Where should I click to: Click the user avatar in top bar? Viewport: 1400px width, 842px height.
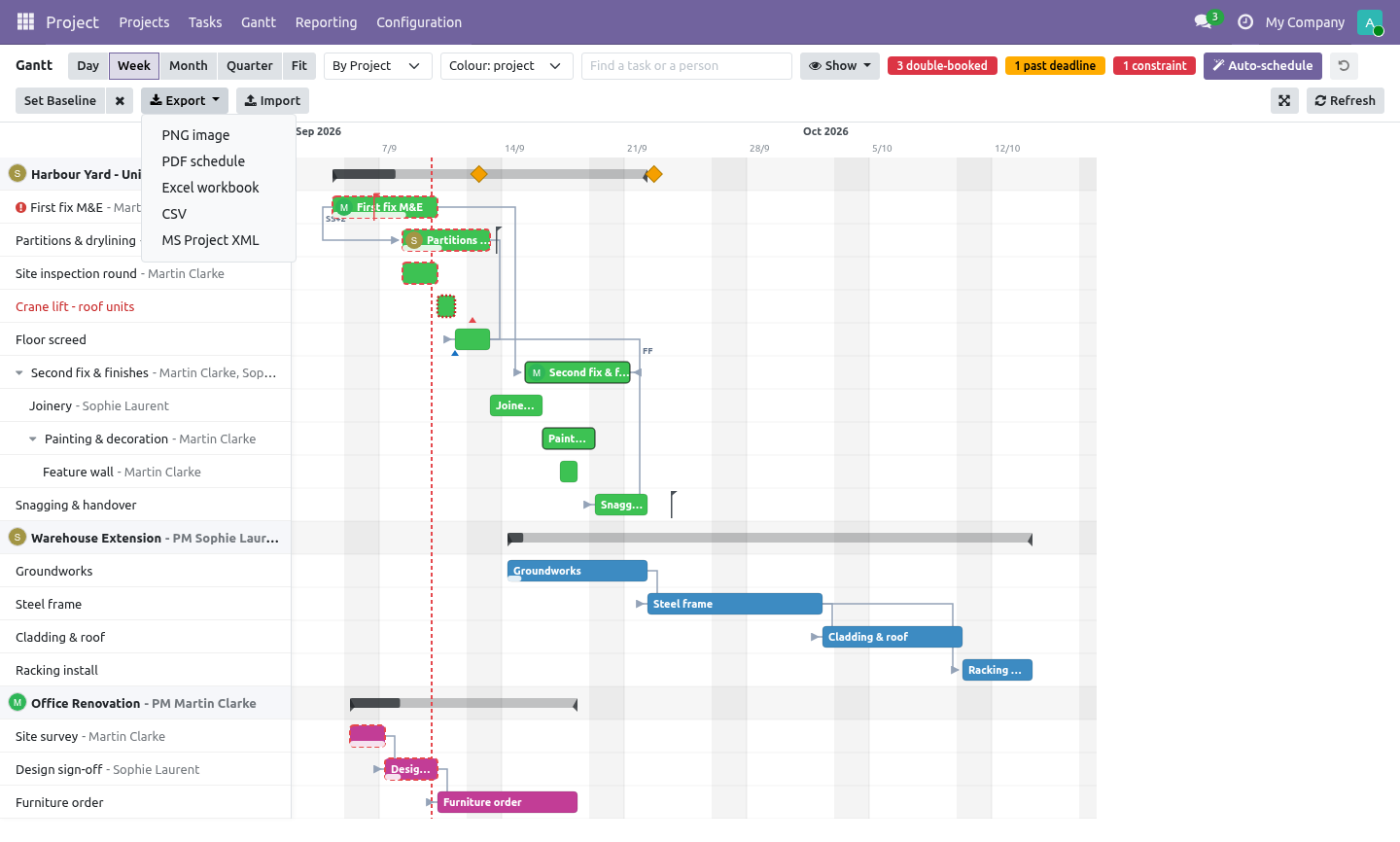point(1370,22)
